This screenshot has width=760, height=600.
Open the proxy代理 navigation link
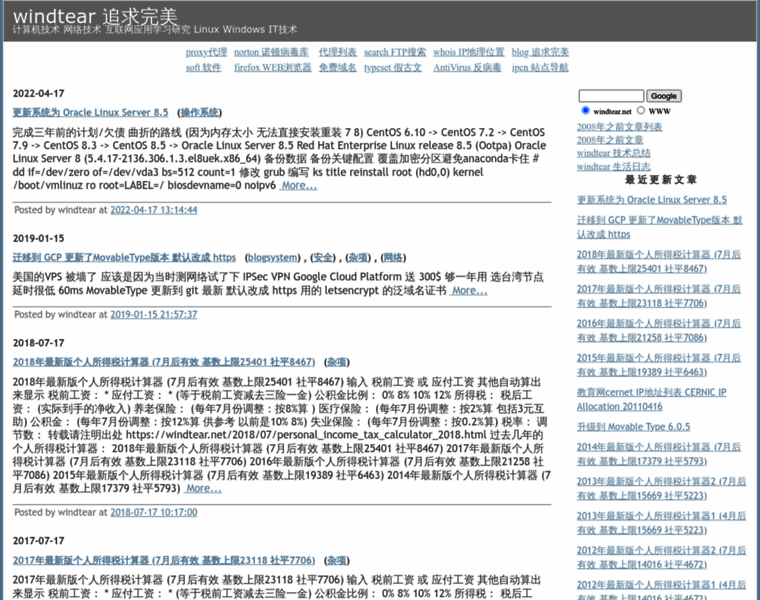coord(206,52)
